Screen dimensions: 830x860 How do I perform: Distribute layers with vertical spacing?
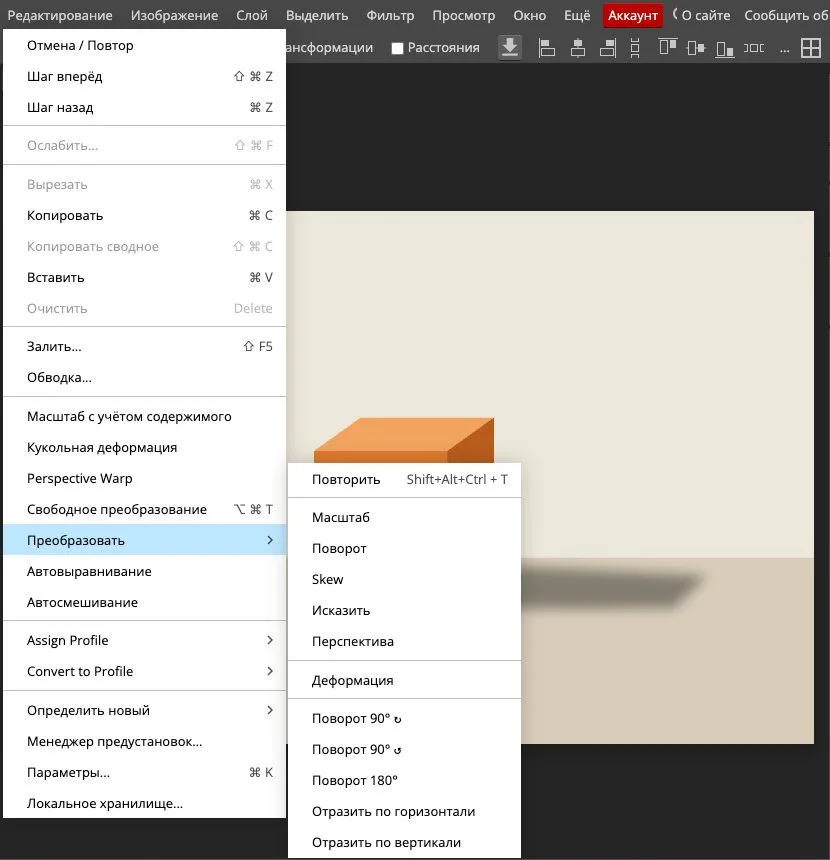coord(635,48)
